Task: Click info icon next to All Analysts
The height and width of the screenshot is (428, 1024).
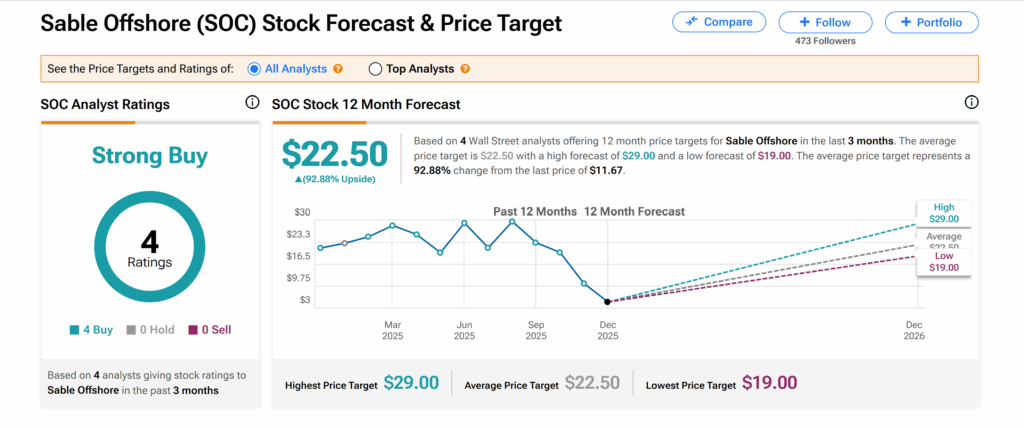Action: 338,69
